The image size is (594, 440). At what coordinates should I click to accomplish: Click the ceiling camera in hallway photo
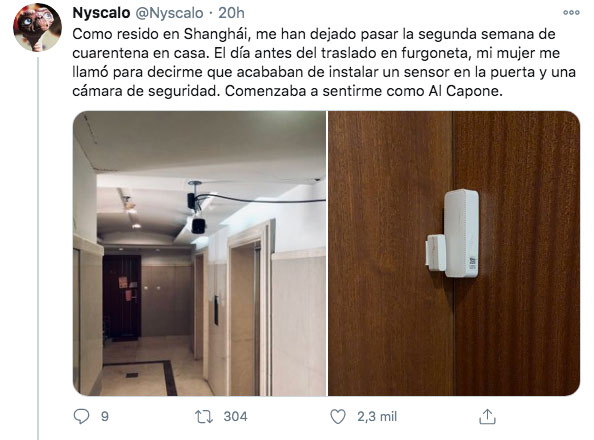click(x=197, y=213)
